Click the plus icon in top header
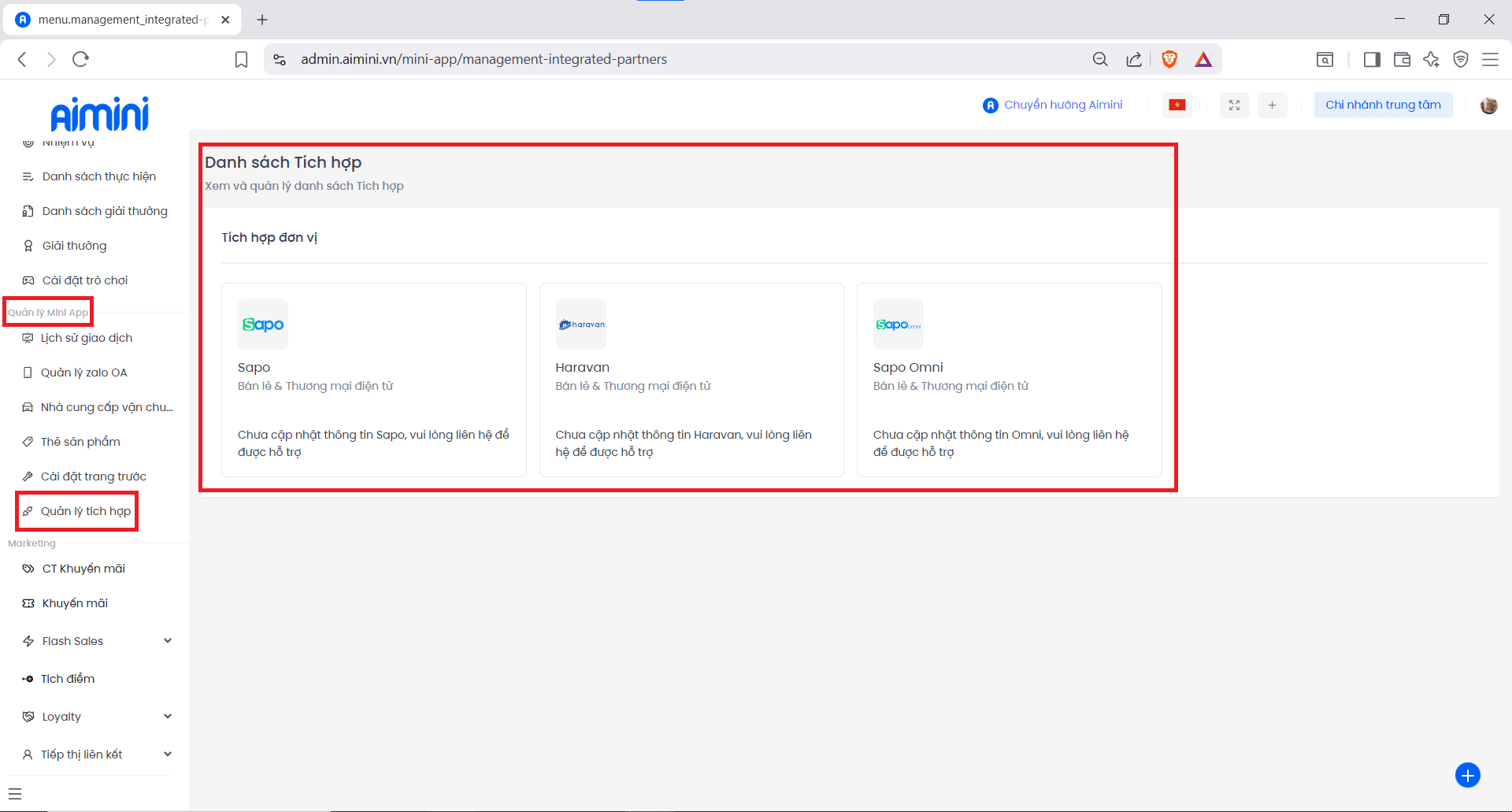Screen dimensions: 1512x812 click(x=1272, y=105)
